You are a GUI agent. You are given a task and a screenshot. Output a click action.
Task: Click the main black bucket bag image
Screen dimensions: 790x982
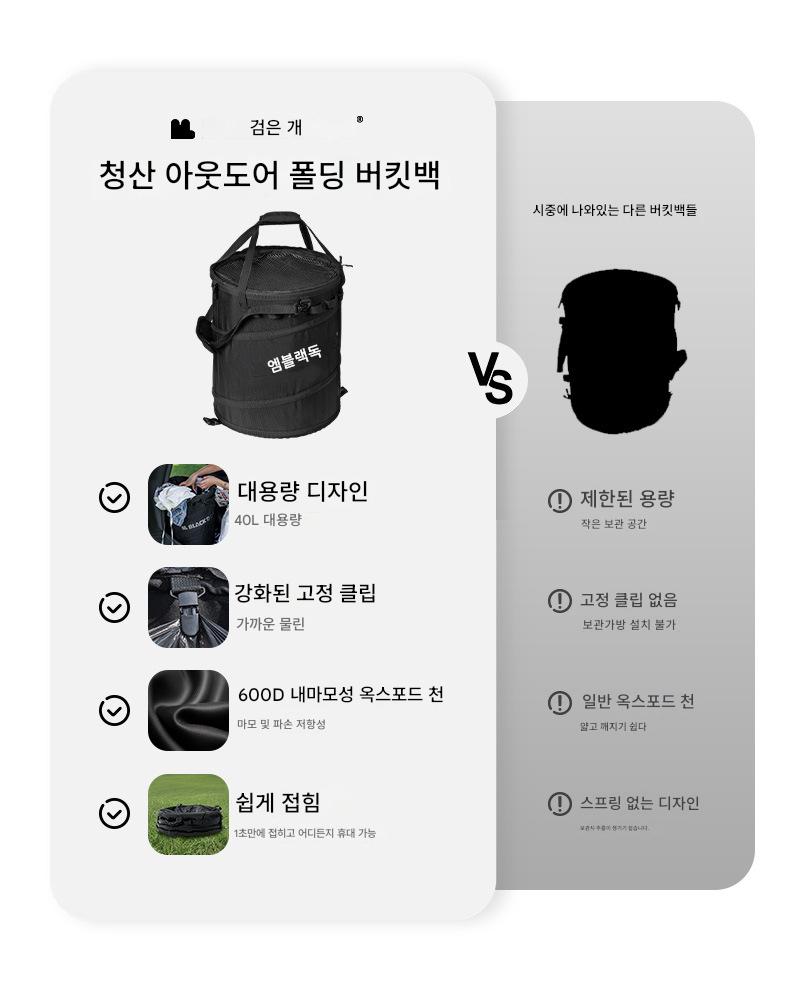click(276, 324)
